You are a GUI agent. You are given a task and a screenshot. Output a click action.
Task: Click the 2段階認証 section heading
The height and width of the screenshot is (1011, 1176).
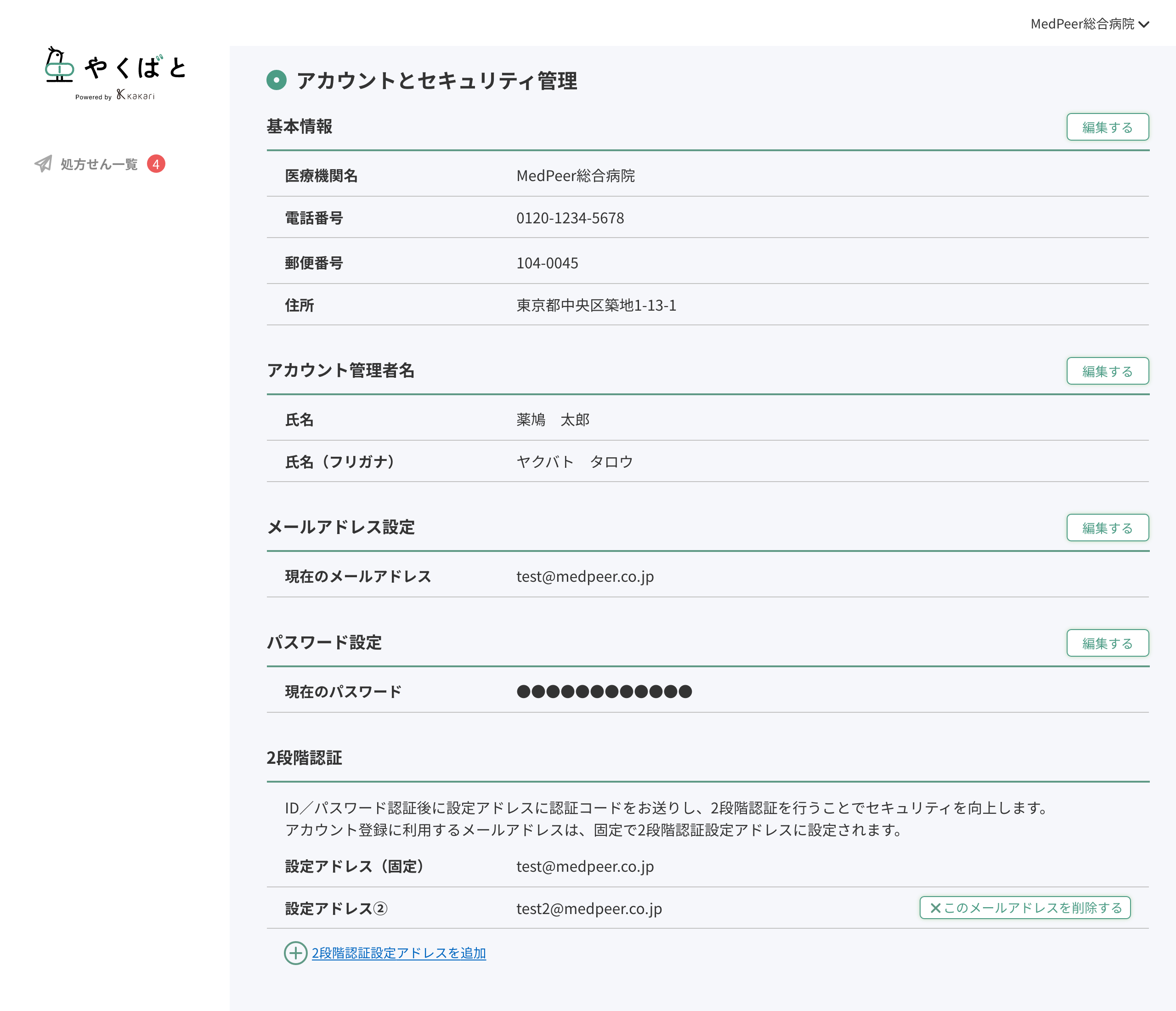[x=304, y=758]
